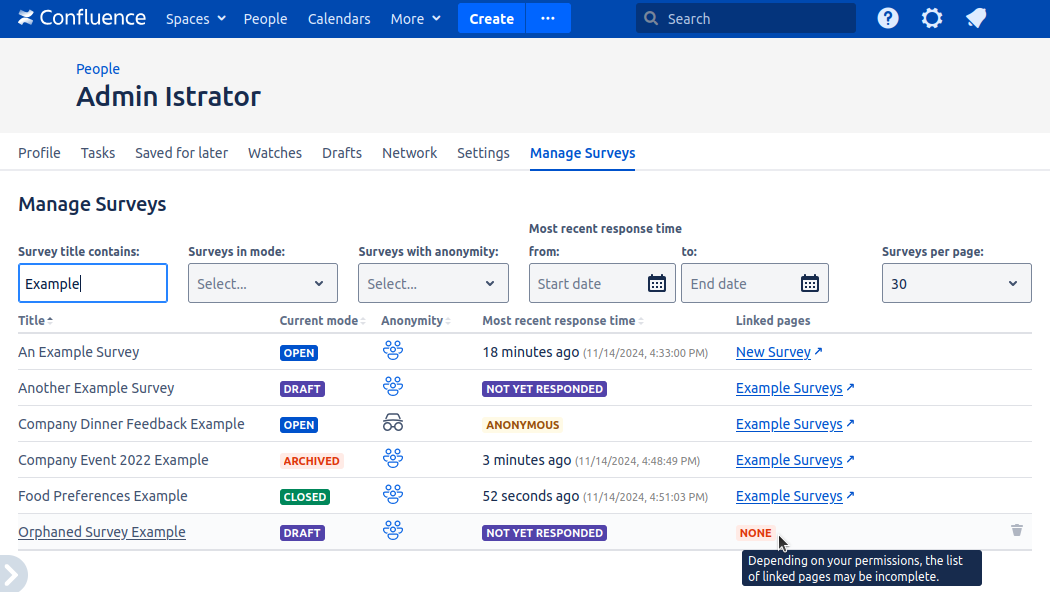
Task: Open the Settings tab
Action: [483, 153]
